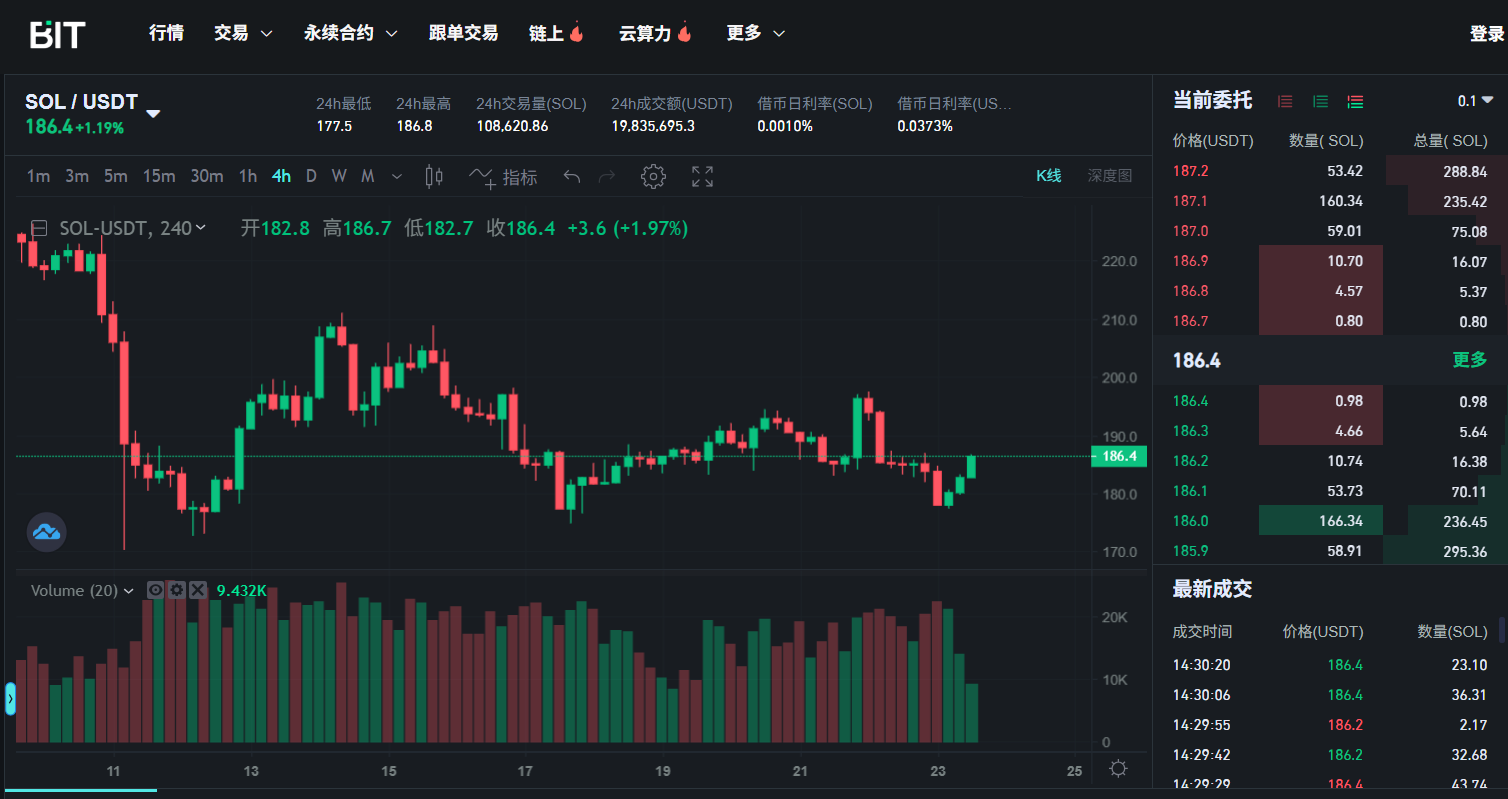
Task: Click the cloud logo on the chart
Action: click(47, 531)
